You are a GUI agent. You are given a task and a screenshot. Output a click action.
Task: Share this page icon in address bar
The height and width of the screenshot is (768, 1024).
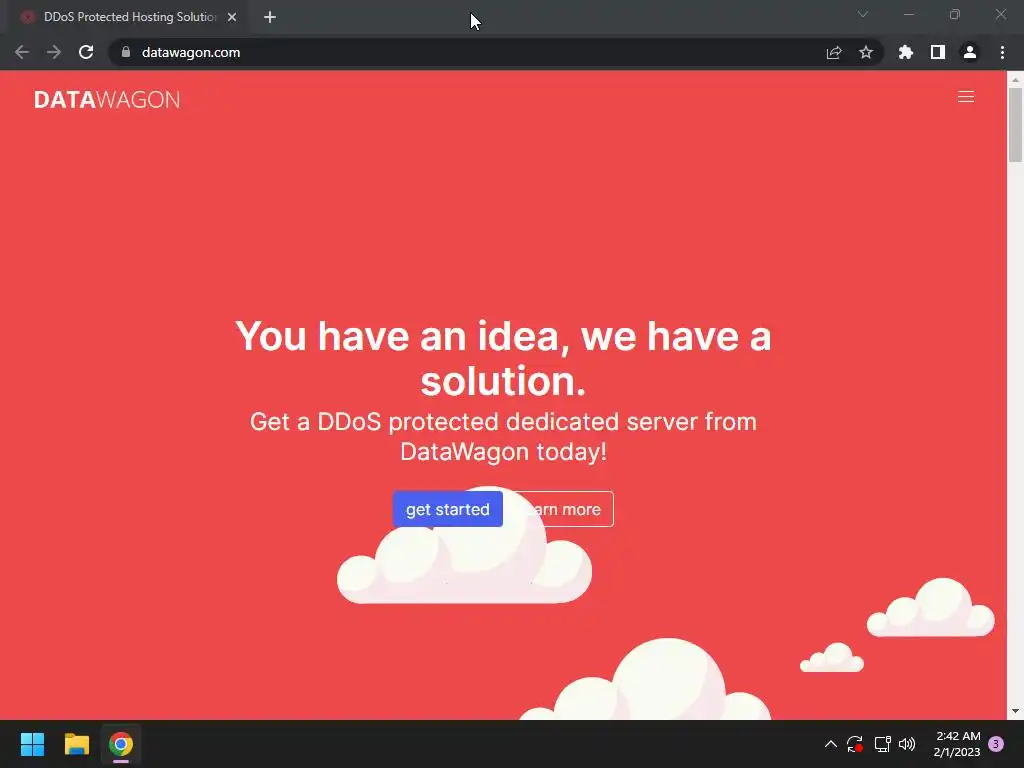[834, 52]
